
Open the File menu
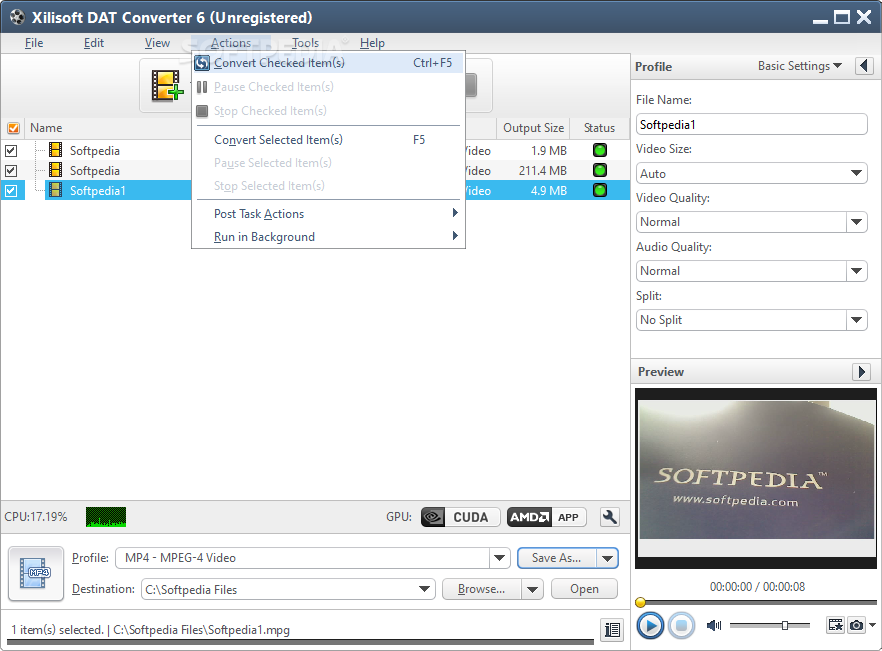click(x=34, y=43)
